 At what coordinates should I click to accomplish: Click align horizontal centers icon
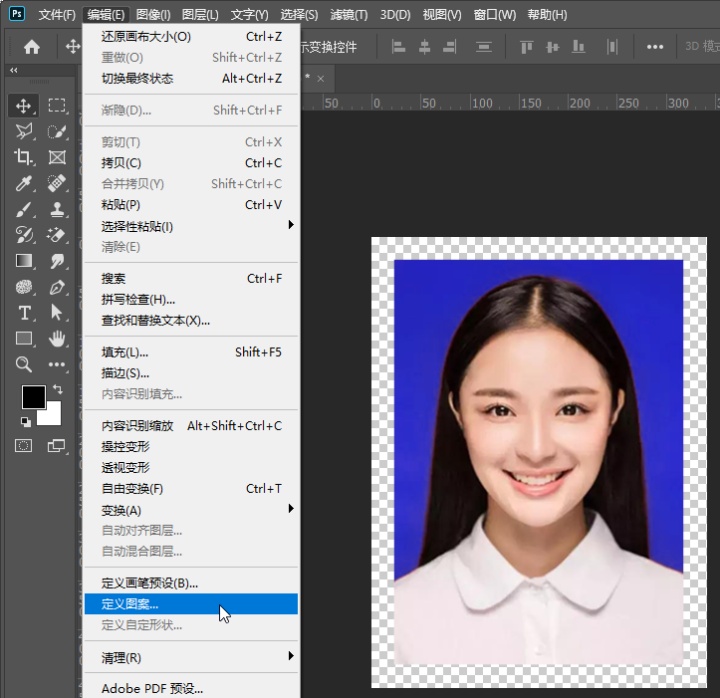coord(425,46)
